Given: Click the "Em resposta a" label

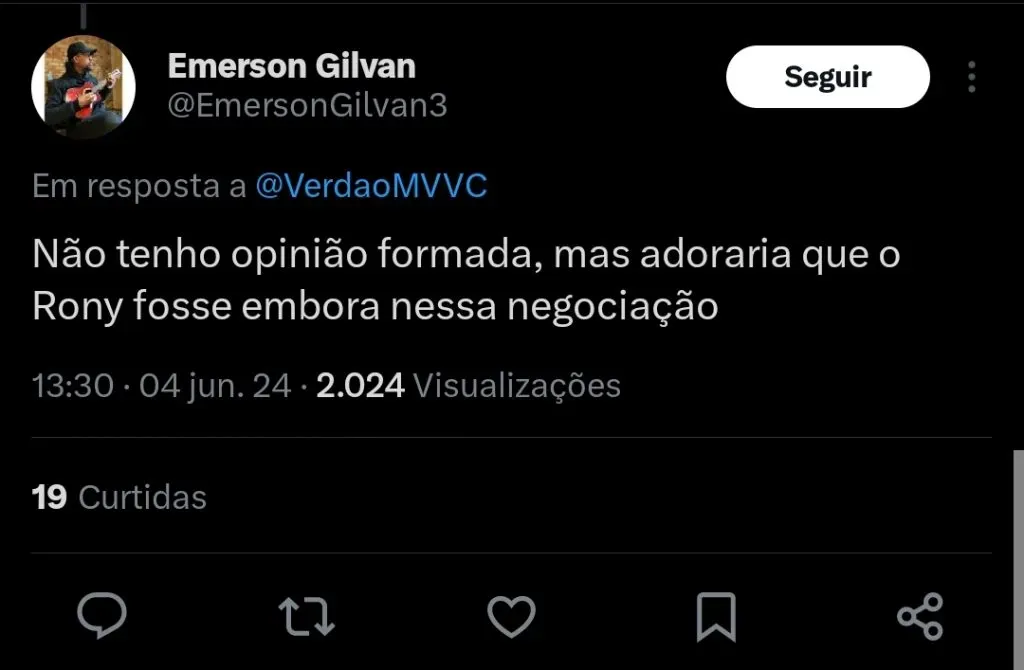Looking at the screenshot, I should coord(139,187).
